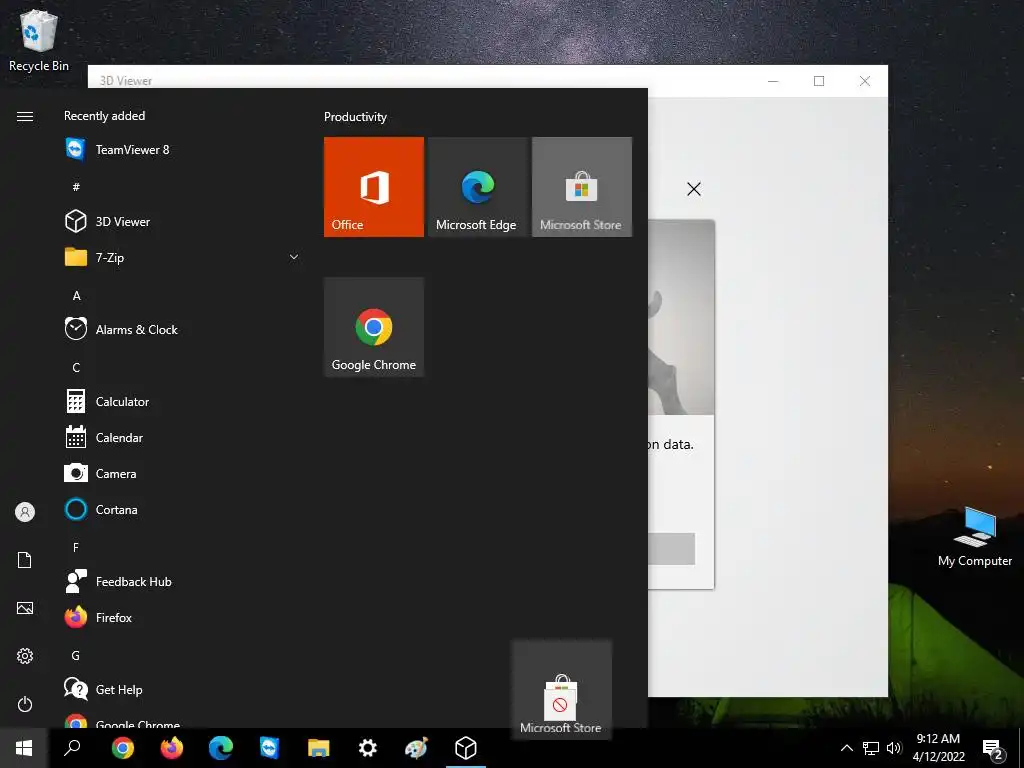The image size is (1024, 768).
Task: Open Pictures from Start sidebar
Action: click(25, 608)
